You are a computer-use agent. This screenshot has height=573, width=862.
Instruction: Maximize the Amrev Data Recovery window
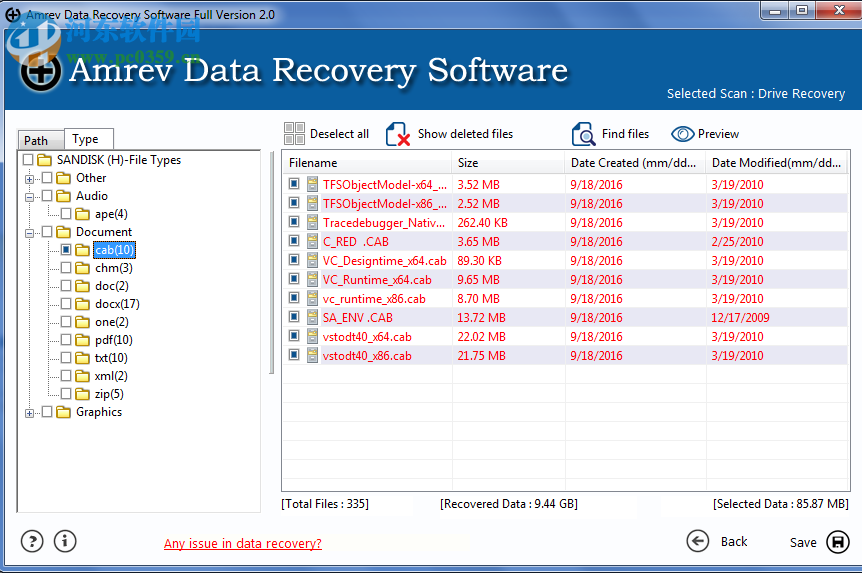point(802,10)
